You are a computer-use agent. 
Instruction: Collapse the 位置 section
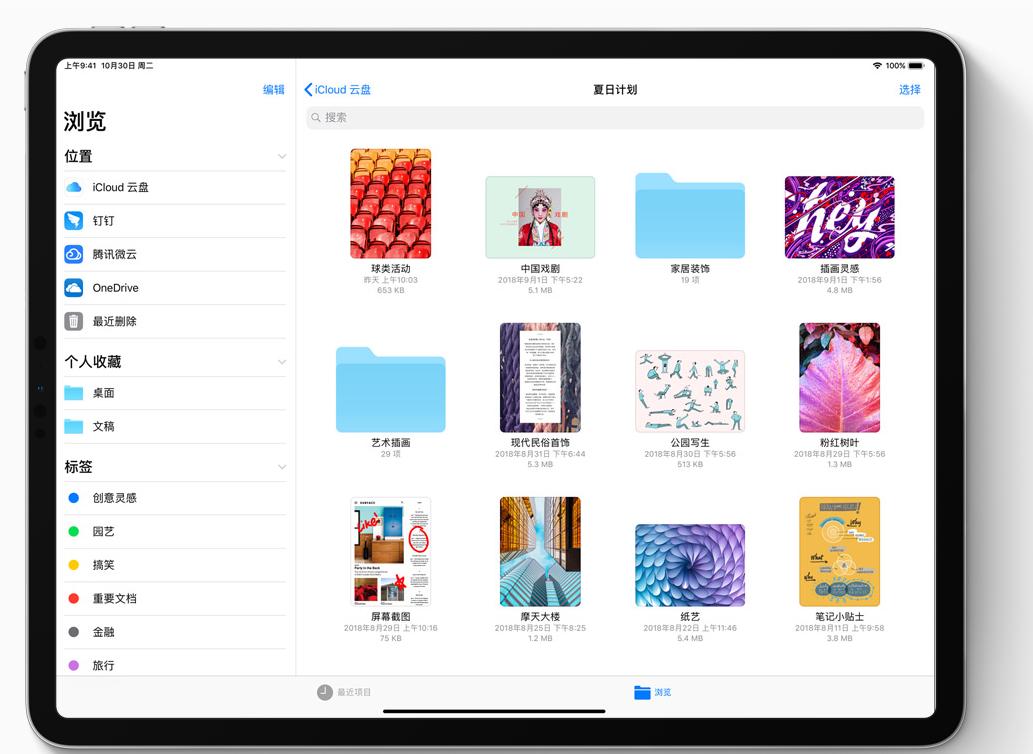click(x=282, y=156)
